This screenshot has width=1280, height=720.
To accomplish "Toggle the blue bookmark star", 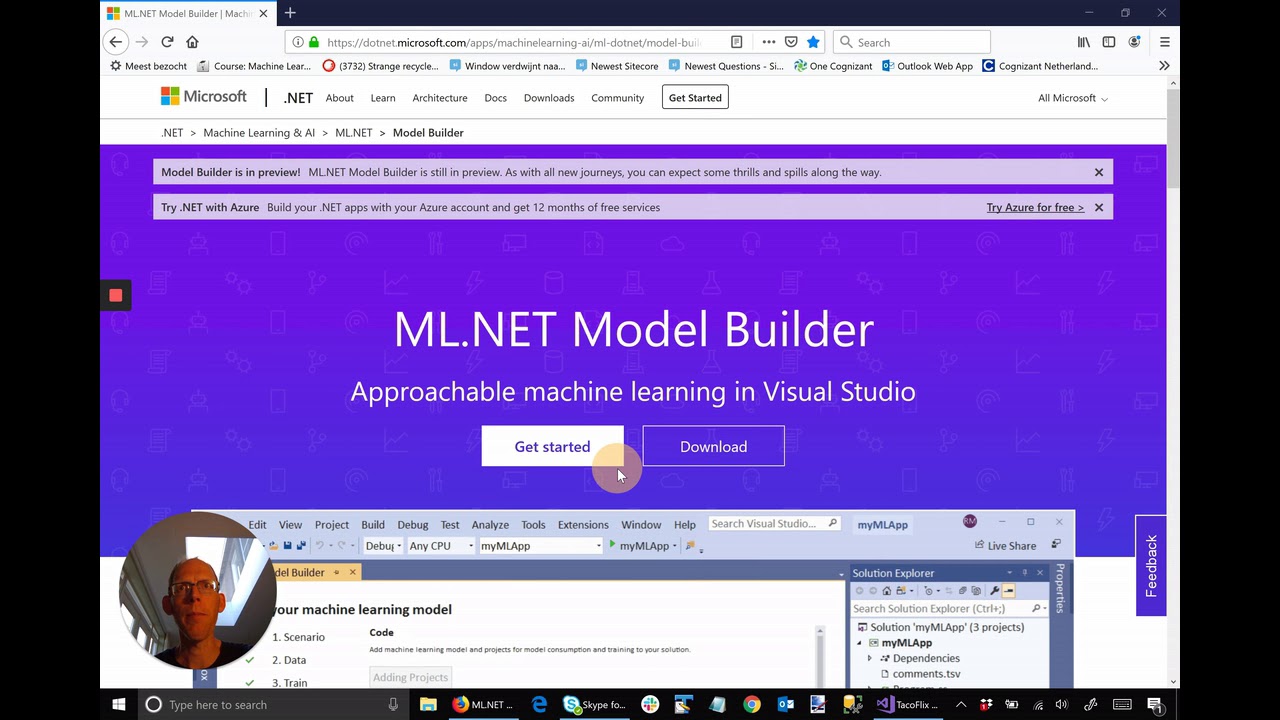I will pos(813,42).
